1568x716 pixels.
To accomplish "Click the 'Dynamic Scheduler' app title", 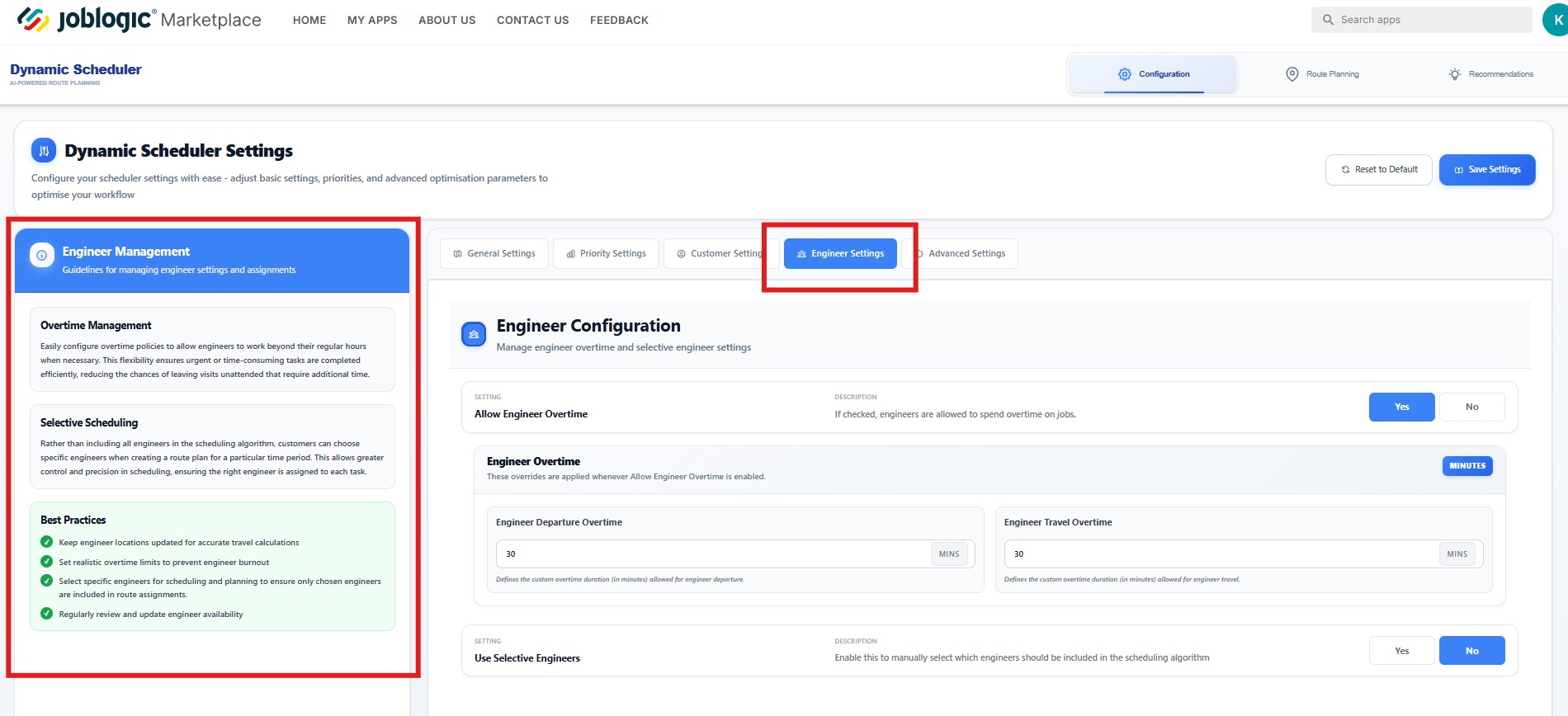I will click(x=76, y=69).
